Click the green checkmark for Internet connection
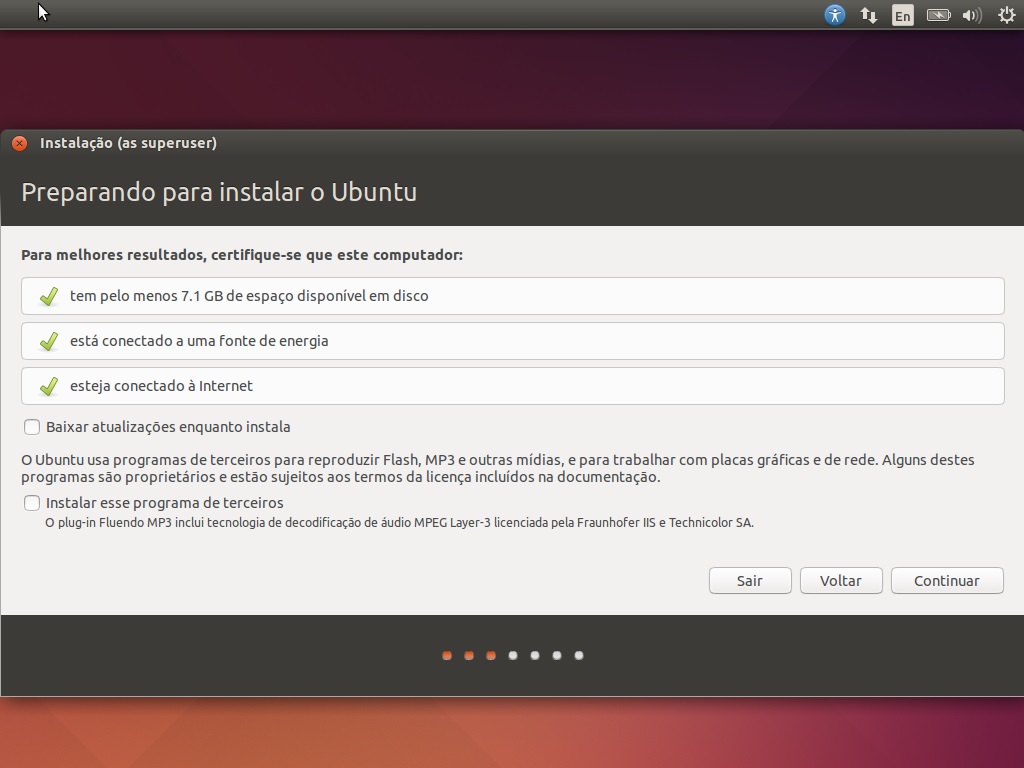This screenshot has width=1024, height=768. [48, 387]
